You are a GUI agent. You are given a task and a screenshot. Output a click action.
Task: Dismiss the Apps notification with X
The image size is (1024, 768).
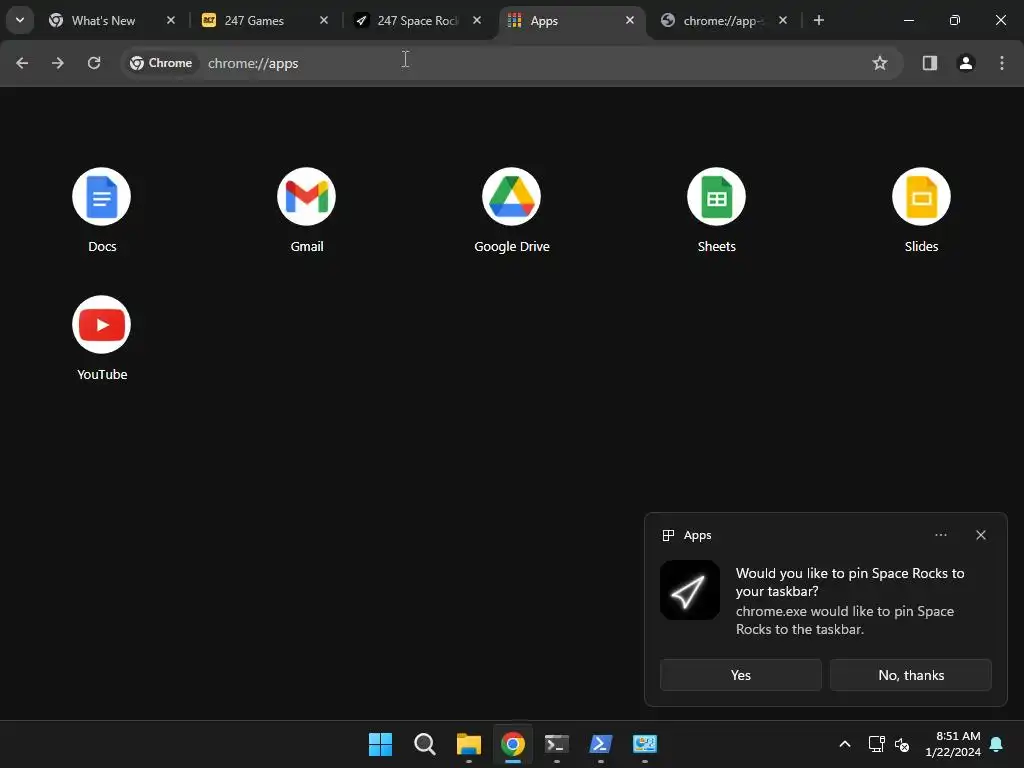(980, 535)
